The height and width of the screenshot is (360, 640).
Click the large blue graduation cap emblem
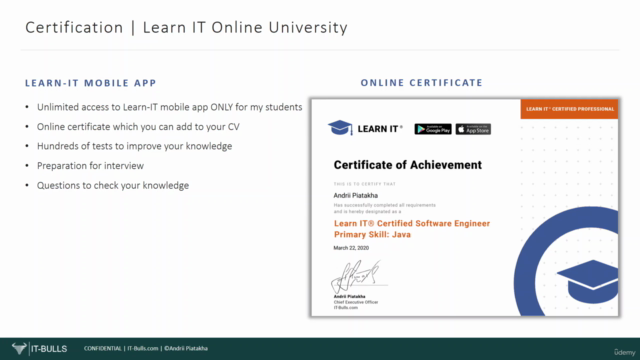pos(587,281)
